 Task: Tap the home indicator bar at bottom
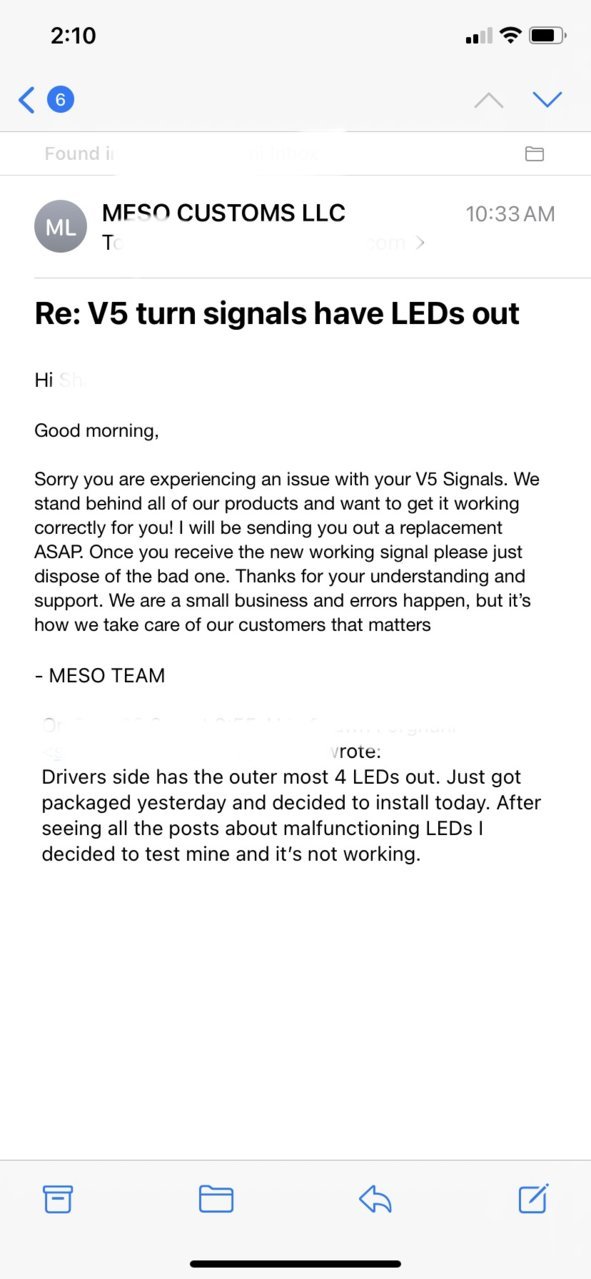pyautogui.click(x=296, y=1264)
